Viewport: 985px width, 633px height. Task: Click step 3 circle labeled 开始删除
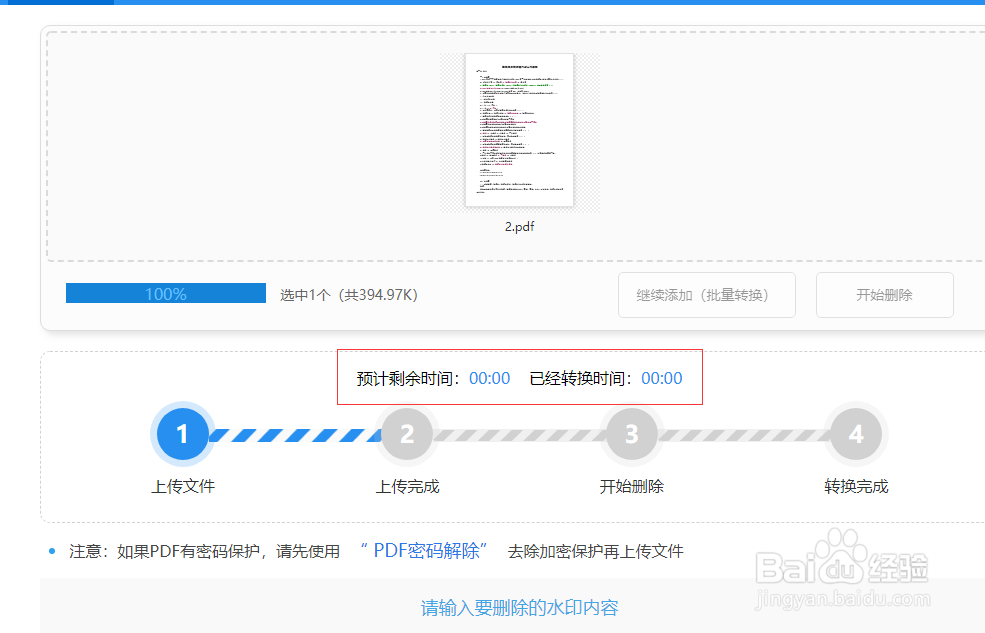point(631,434)
